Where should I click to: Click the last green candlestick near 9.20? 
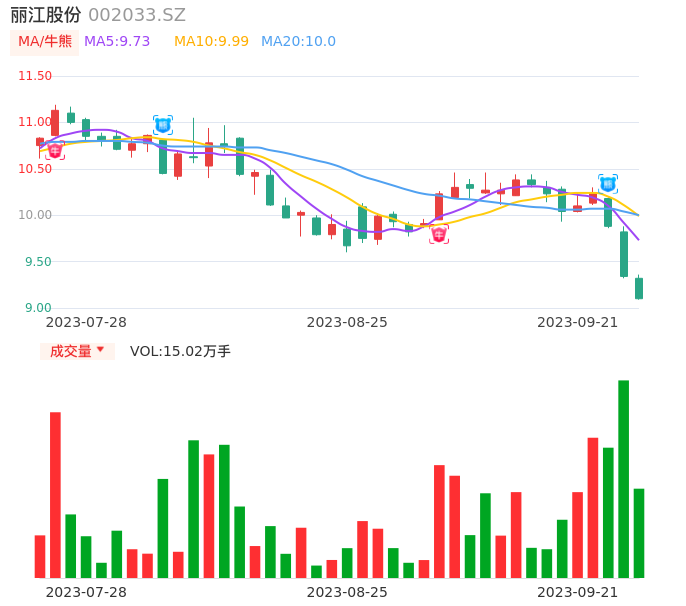pos(639,288)
